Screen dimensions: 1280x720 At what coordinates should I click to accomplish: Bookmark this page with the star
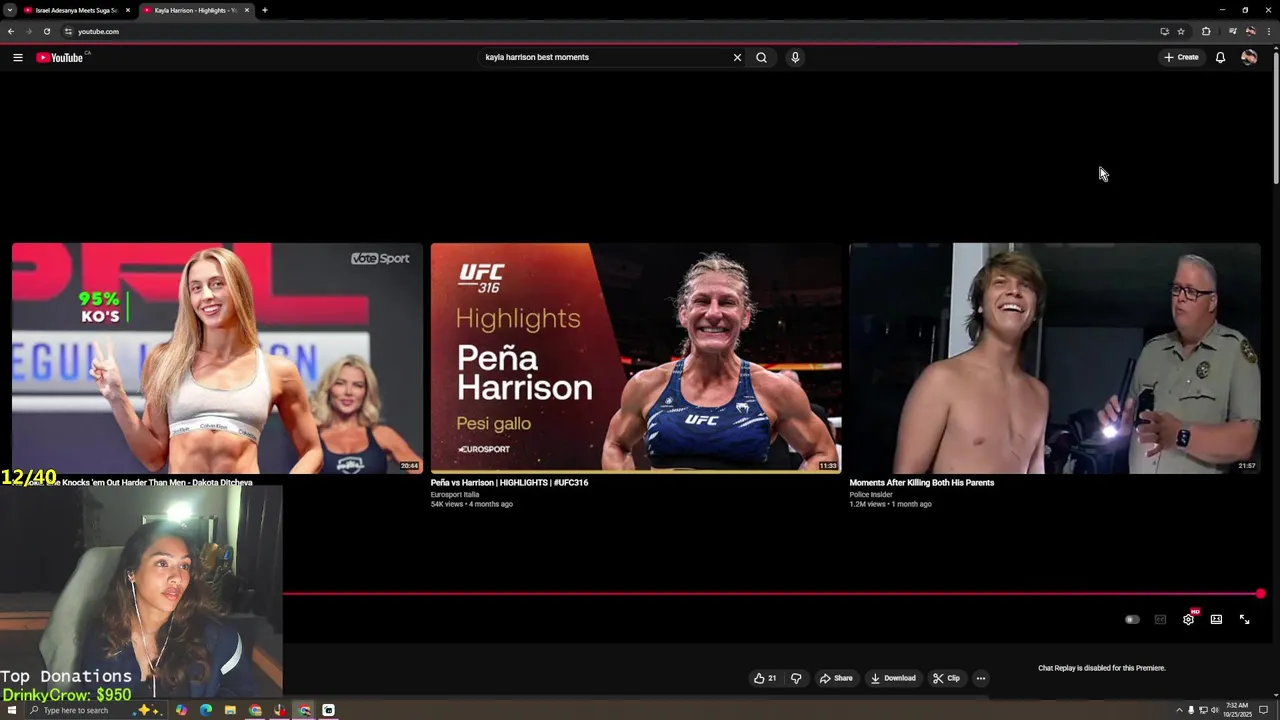point(1181,31)
